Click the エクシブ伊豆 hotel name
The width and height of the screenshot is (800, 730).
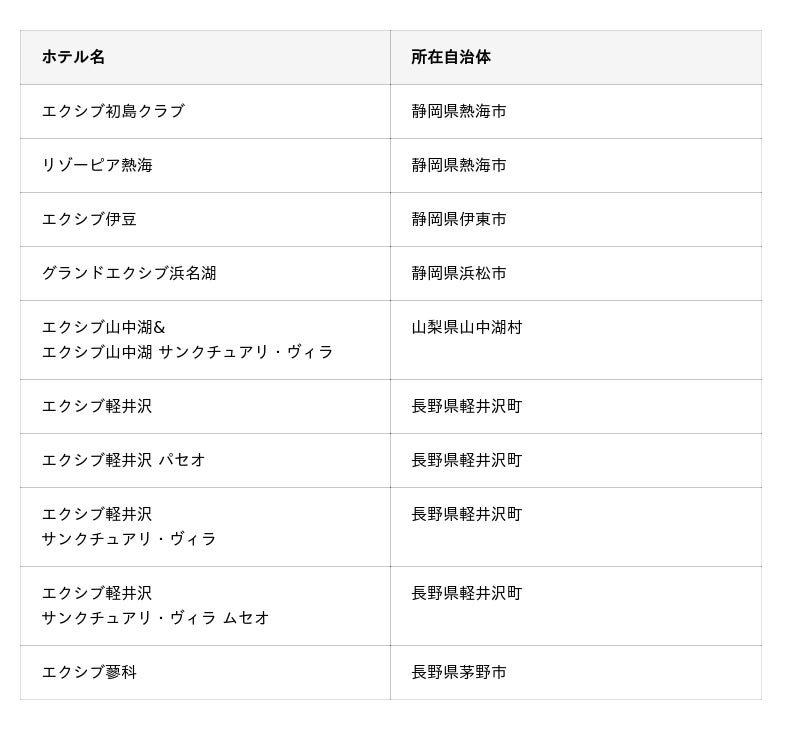tap(89, 219)
